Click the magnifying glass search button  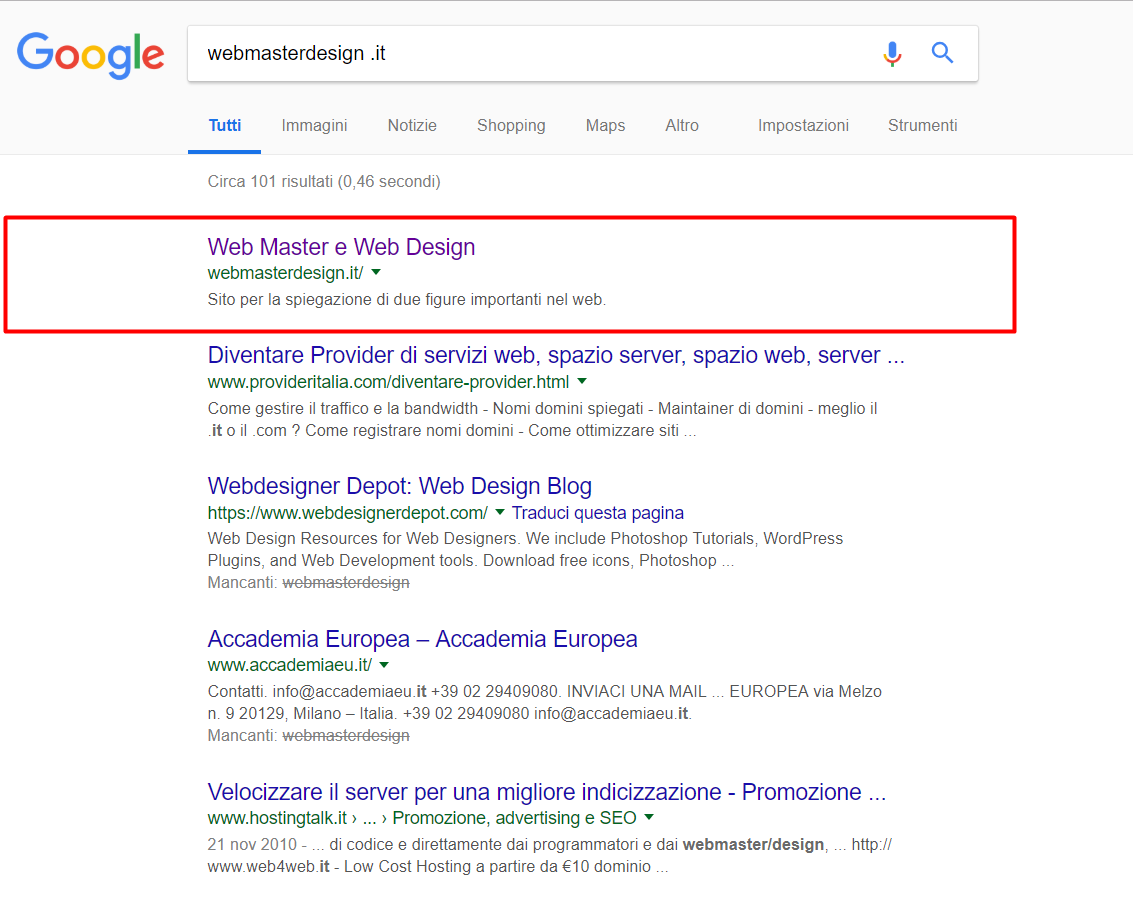(942, 53)
